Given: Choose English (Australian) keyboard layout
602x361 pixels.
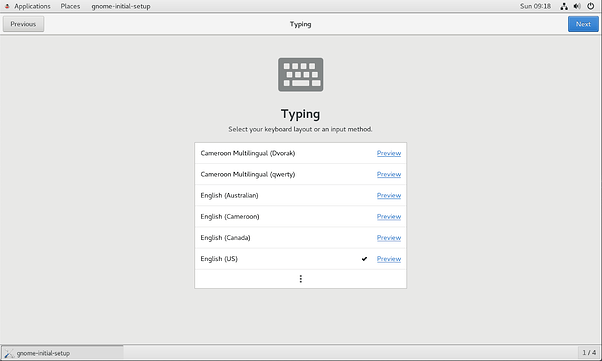Looking at the screenshot, I should [301, 195].
